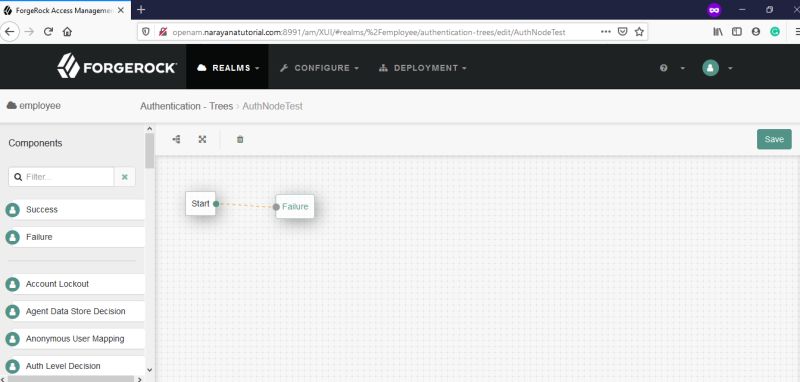Go to browser home page icon
800x382 pixels.
pyautogui.click(x=67, y=32)
